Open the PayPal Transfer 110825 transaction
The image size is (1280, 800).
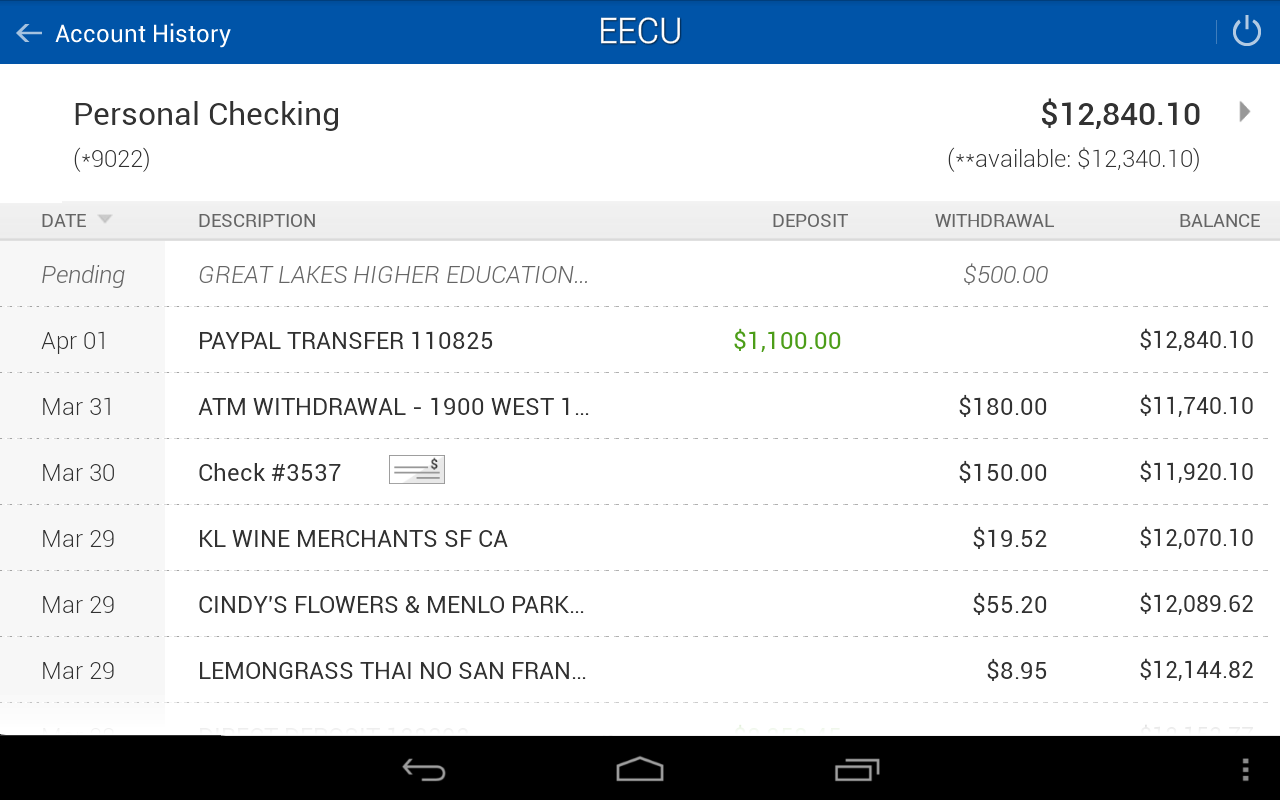(x=346, y=341)
